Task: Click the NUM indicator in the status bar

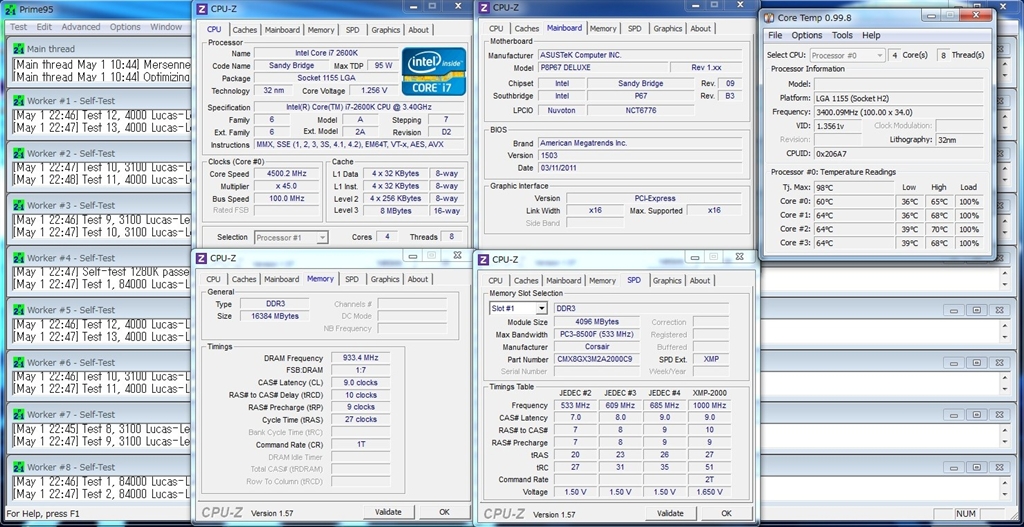Action: pyautogui.click(x=967, y=514)
